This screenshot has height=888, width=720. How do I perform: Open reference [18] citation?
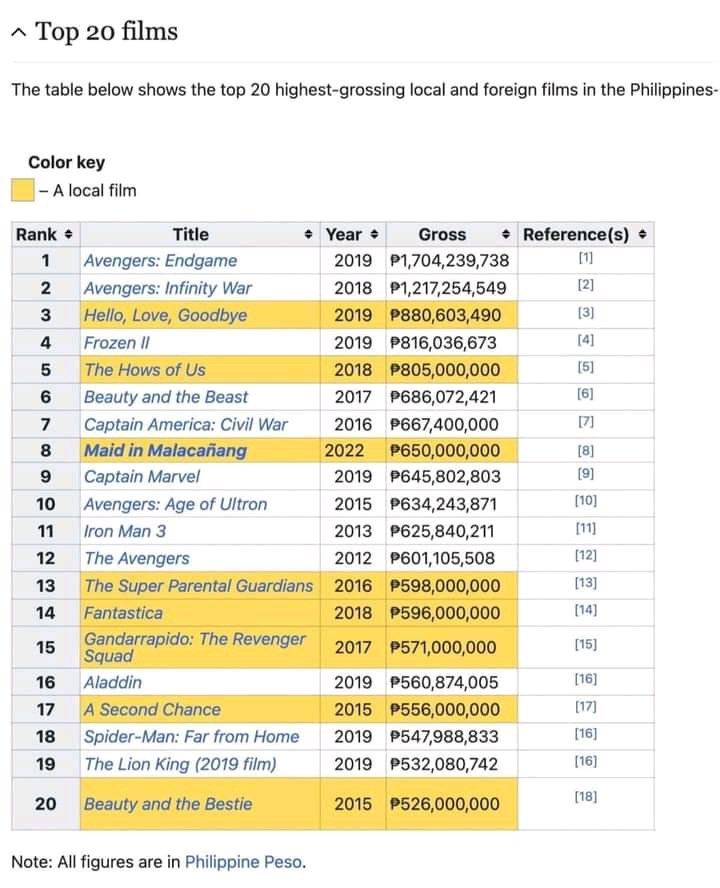586,797
